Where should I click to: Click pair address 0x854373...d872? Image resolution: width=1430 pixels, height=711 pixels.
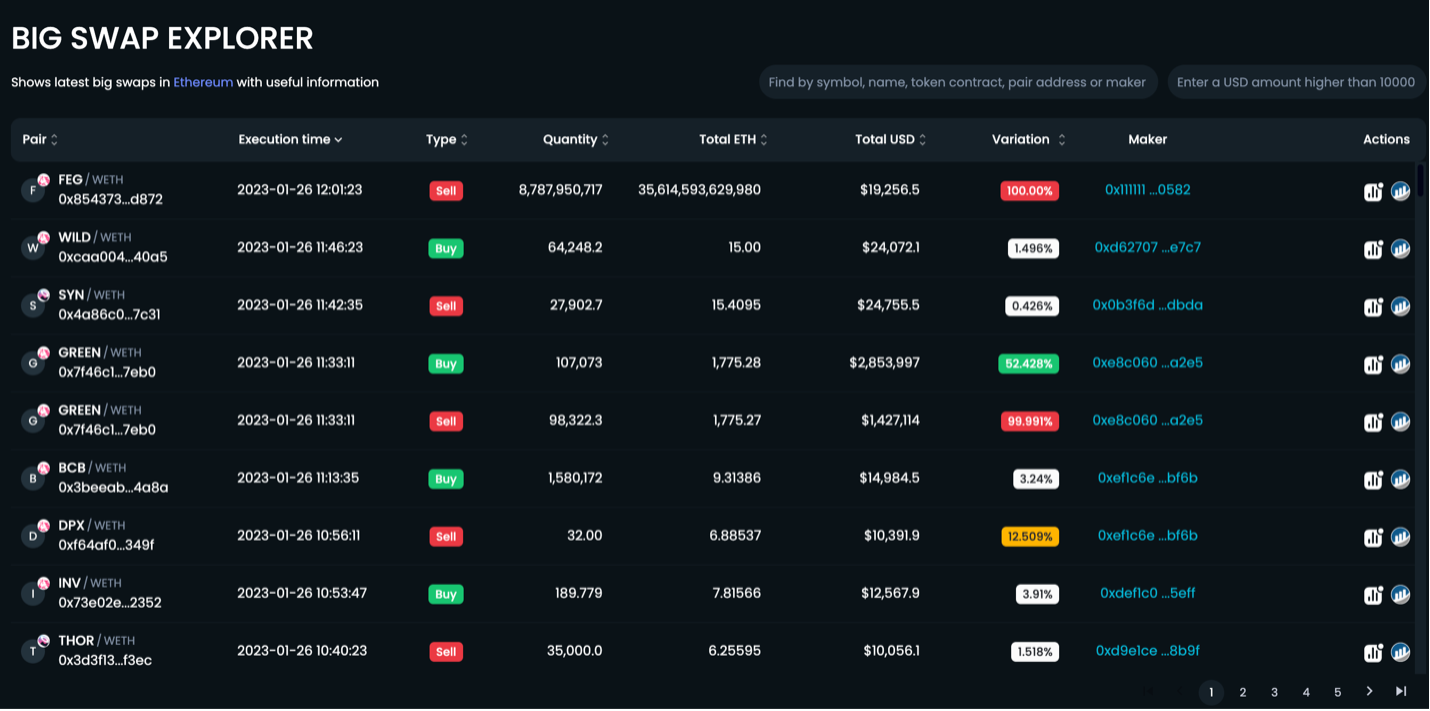point(110,199)
